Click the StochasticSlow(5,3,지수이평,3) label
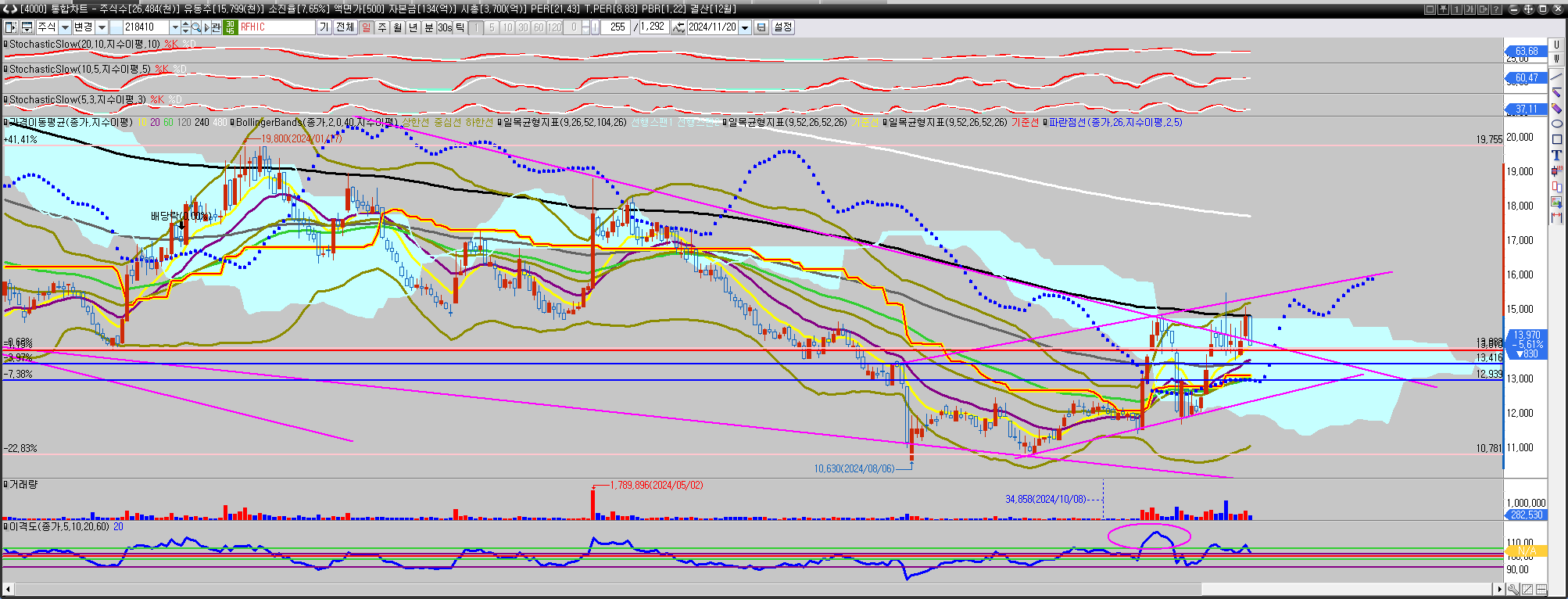 tap(77, 100)
